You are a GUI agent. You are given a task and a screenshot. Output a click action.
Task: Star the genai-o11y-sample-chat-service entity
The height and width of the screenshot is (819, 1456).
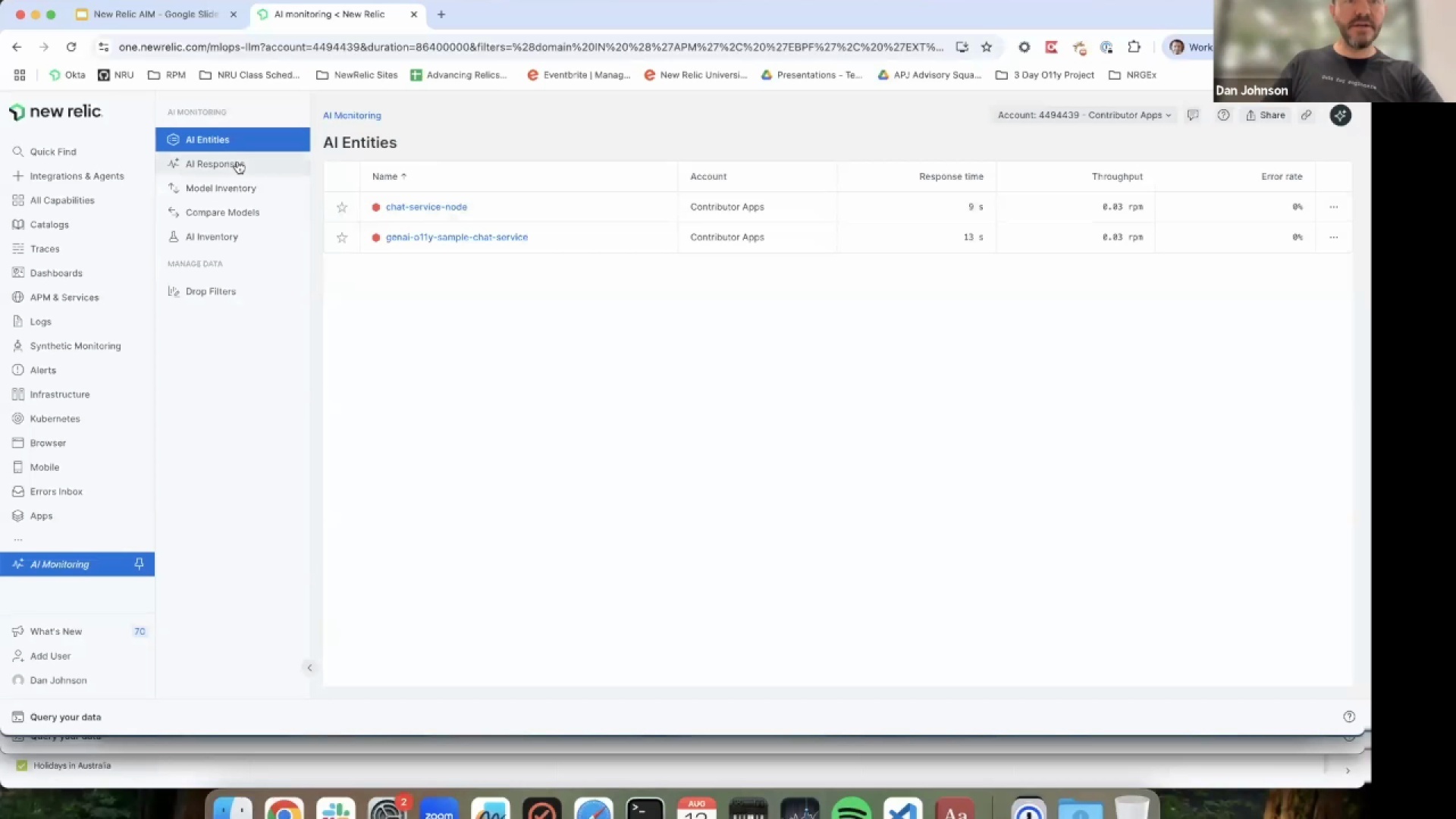(x=342, y=237)
